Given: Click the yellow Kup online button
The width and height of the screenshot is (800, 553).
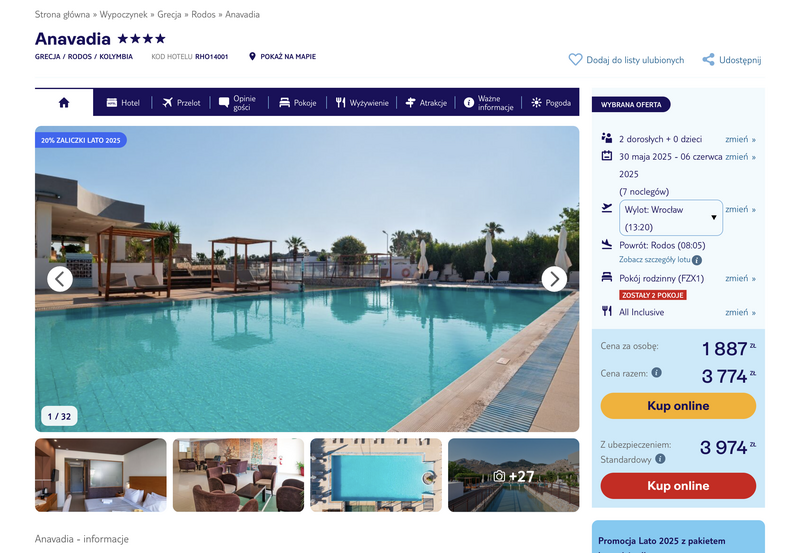Looking at the screenshot, I should 678,406.
